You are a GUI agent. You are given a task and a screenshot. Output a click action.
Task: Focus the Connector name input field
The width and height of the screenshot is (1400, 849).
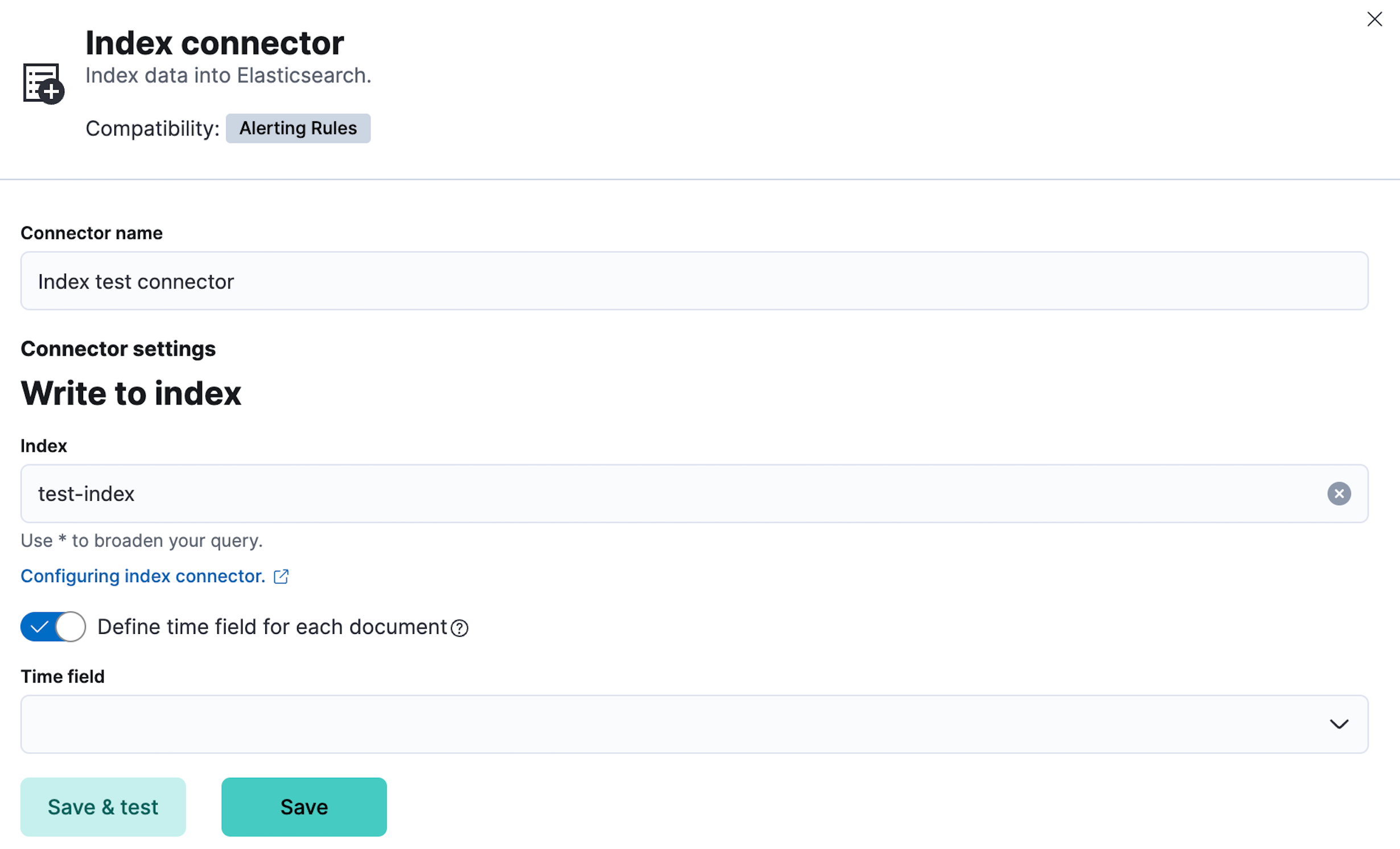[694, 281]
